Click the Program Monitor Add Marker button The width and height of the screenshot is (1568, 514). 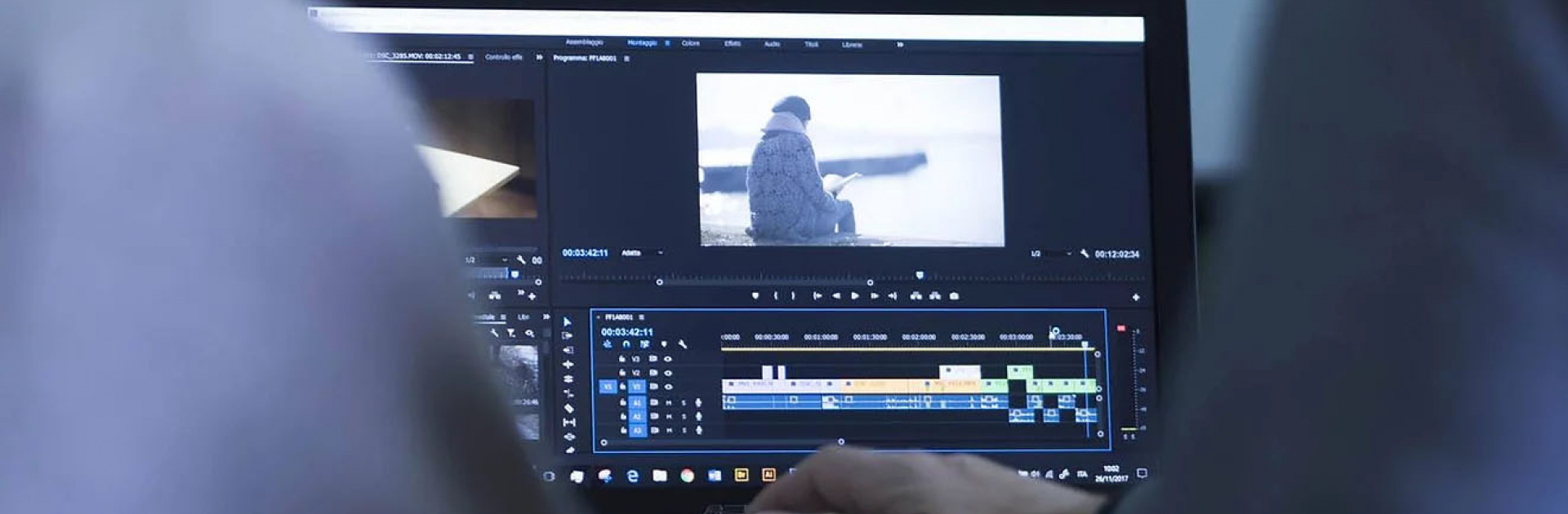(x=755, y=295)
